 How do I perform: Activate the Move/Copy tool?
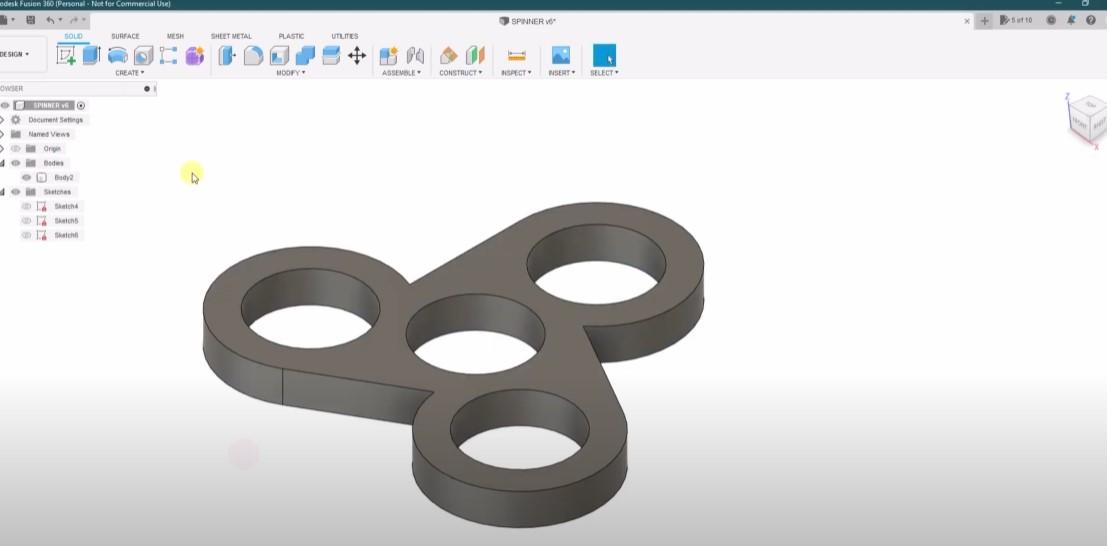357,55
